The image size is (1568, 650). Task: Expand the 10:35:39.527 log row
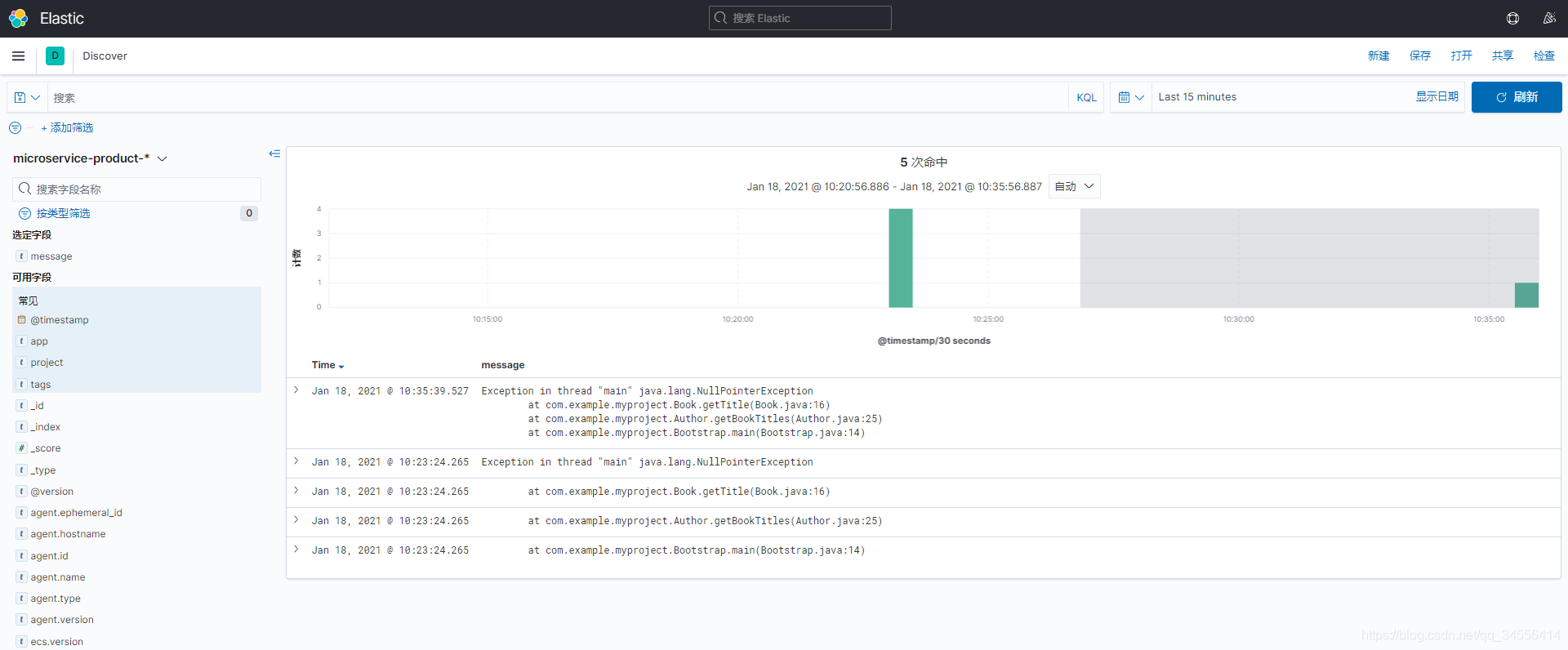tap(296, 390)
